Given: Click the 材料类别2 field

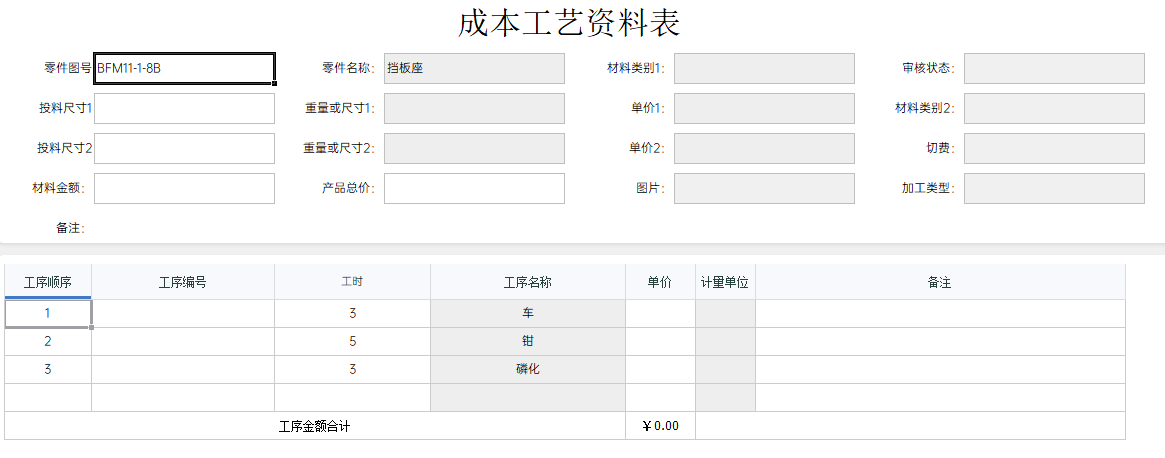Looking at the screenshot, I should tap(1054, 109).
